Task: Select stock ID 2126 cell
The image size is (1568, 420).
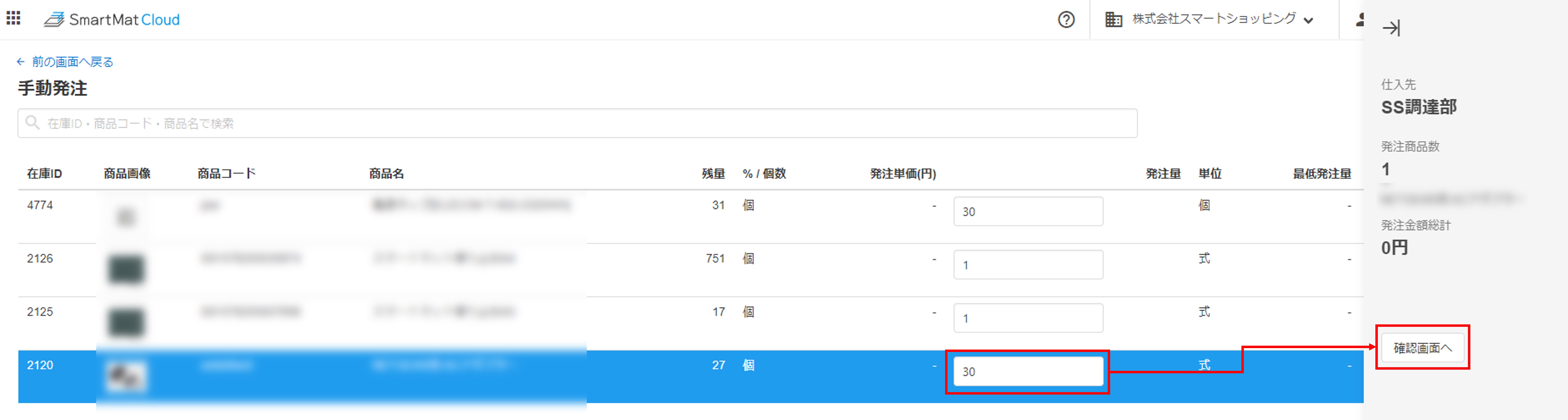Action: [x=40, y=259]
